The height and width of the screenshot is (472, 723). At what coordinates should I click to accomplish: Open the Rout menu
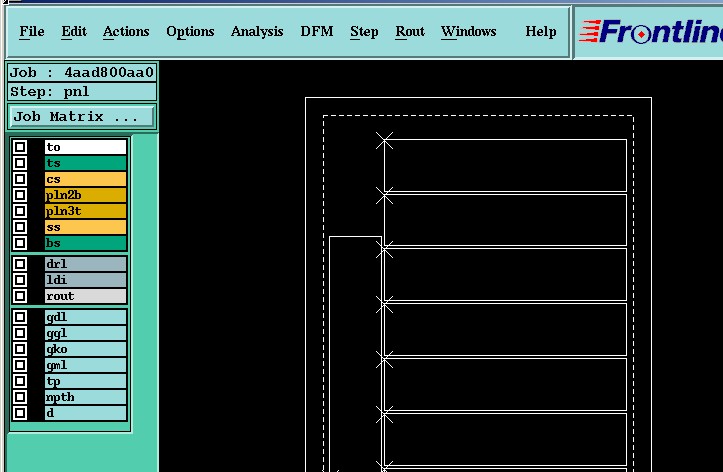(x=410, y=31)
